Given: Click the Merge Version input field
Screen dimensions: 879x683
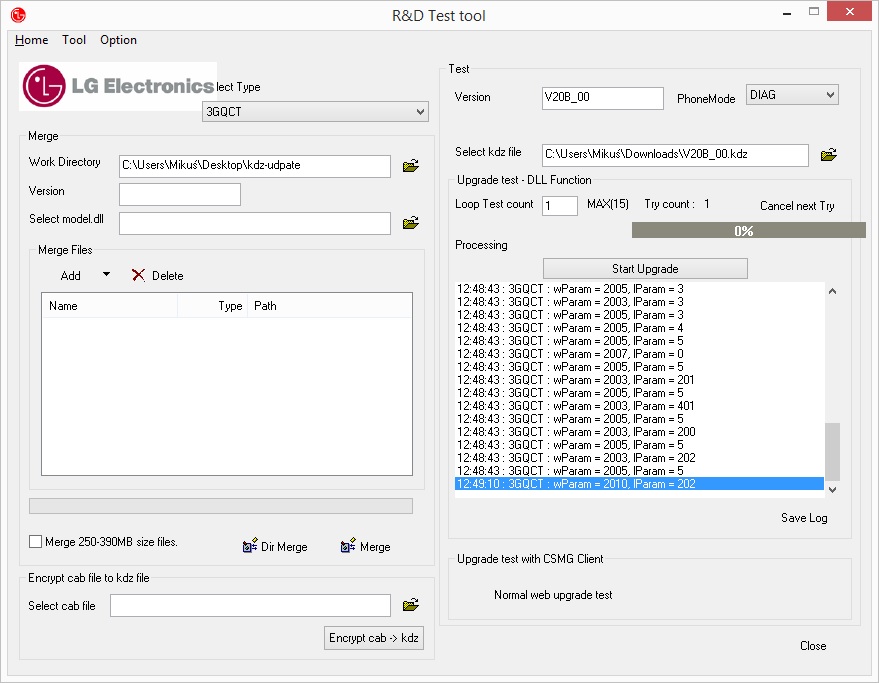Looking at the screenshot, I should pyautogui.click(x=180, y=195).
